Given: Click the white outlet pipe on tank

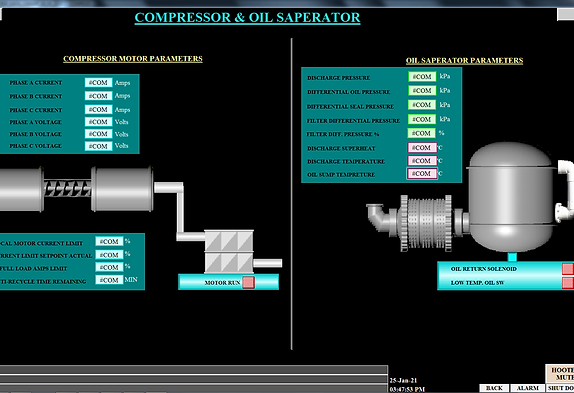Looking at the screenshot, I should 565,191.
